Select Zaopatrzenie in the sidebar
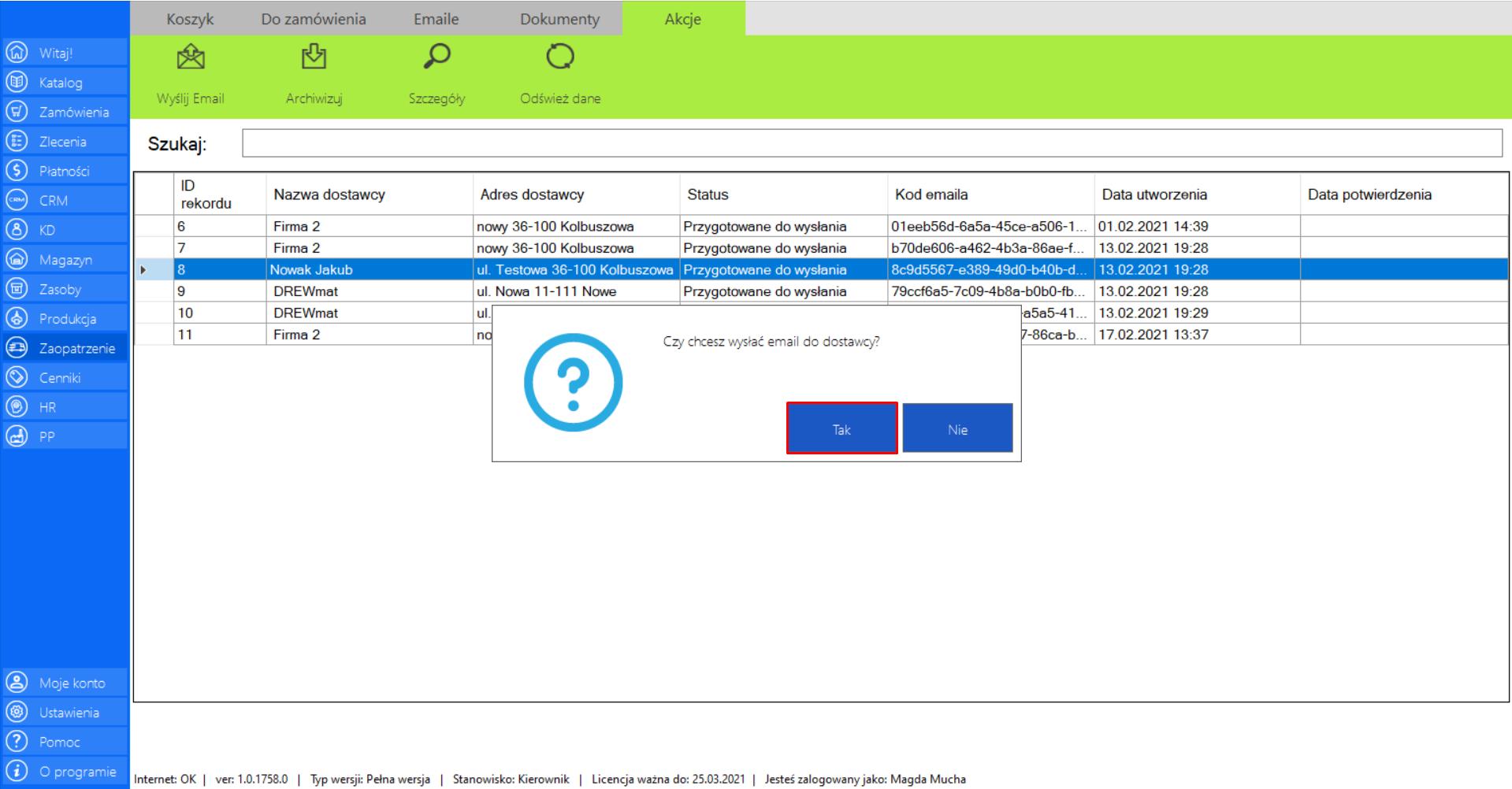This screenshot has height=789, width=1512. click(64, 348)
